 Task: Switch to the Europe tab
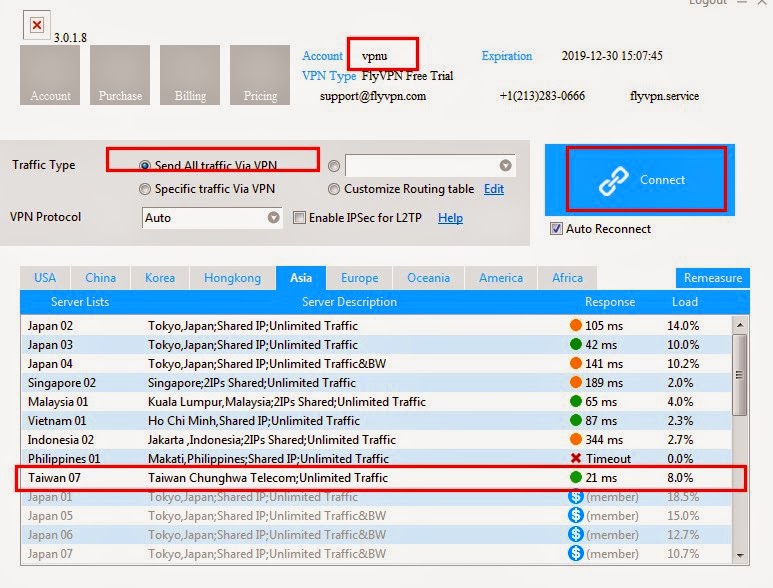[x=359, y=278]
